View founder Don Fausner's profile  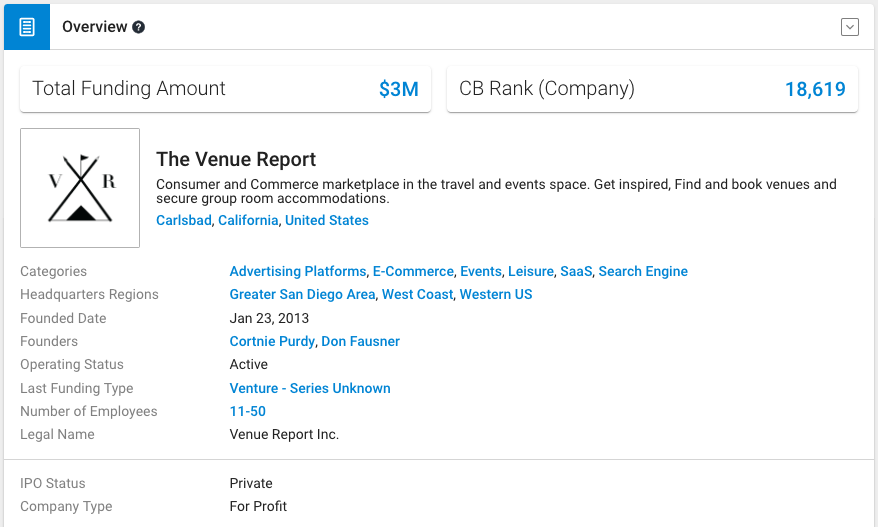pos(361,341)
